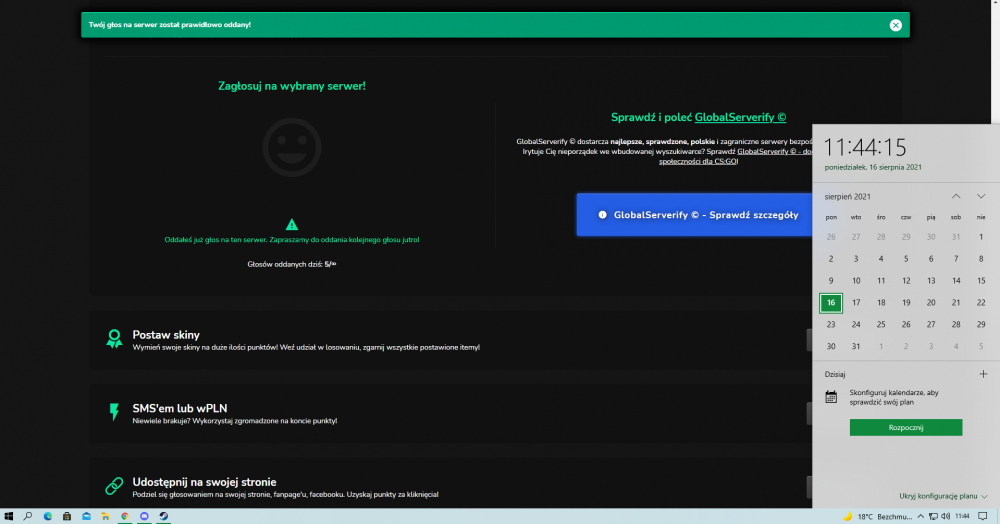
Task: Open Udostępnij na swojej stronie option
Action: tap(204, 482)
